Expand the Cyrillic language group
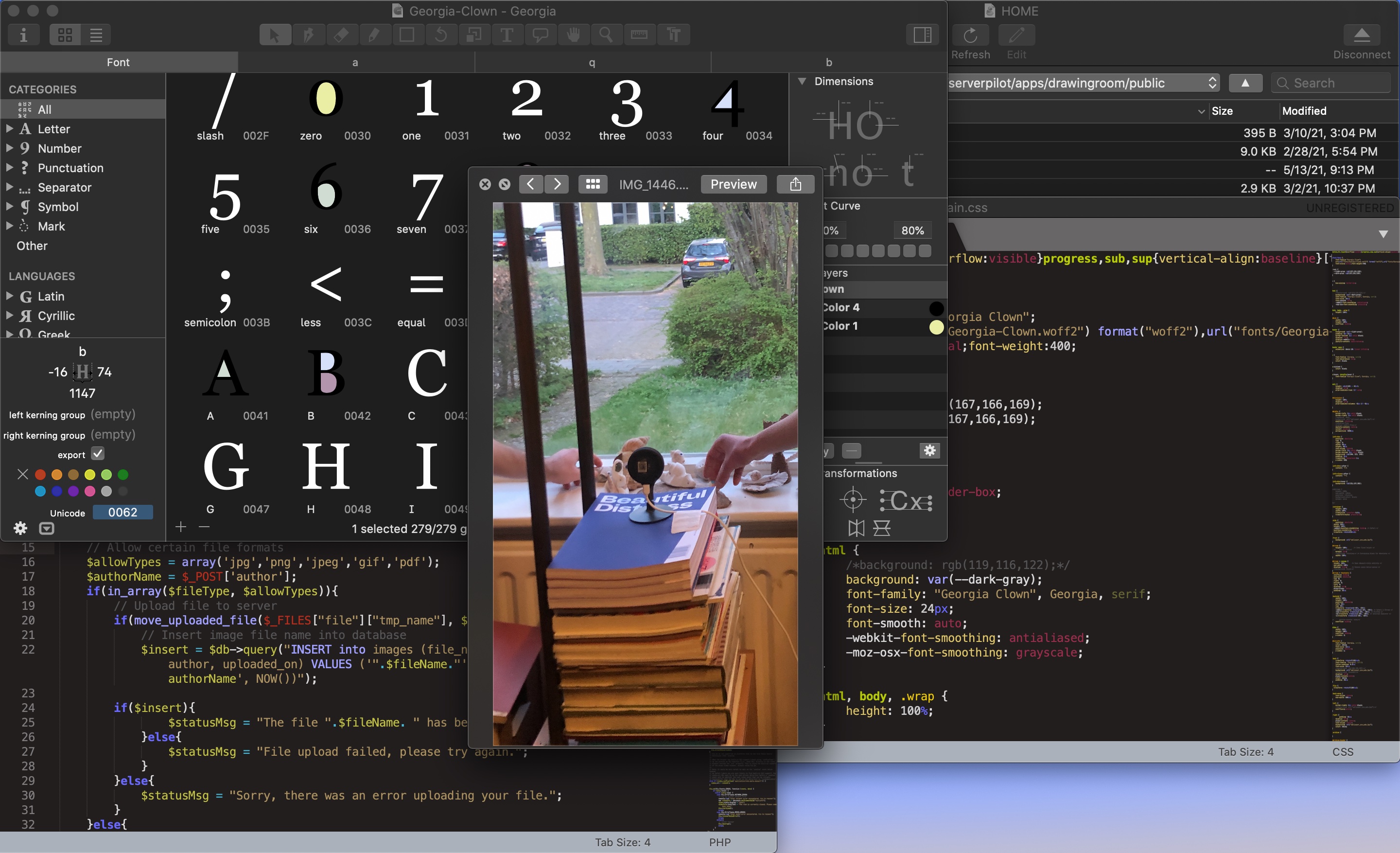Image resolution: width=1400 pixels, height=853 pixels. point(10,316)
